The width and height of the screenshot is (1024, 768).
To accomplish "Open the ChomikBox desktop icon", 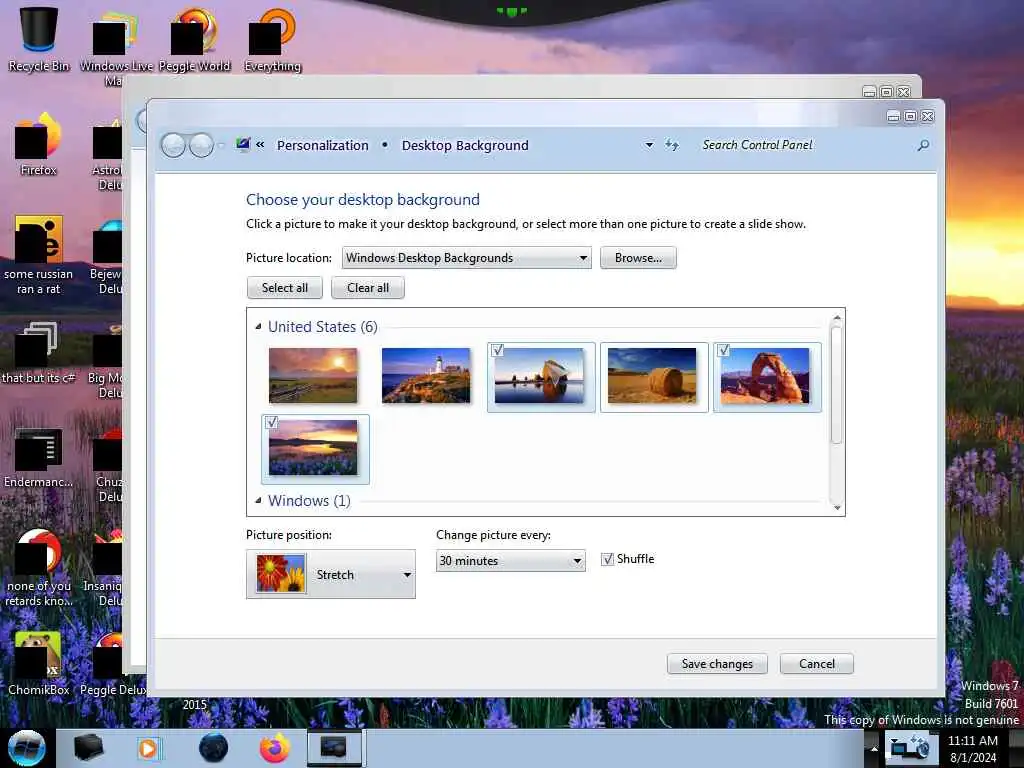I will (x=39, y=664).
